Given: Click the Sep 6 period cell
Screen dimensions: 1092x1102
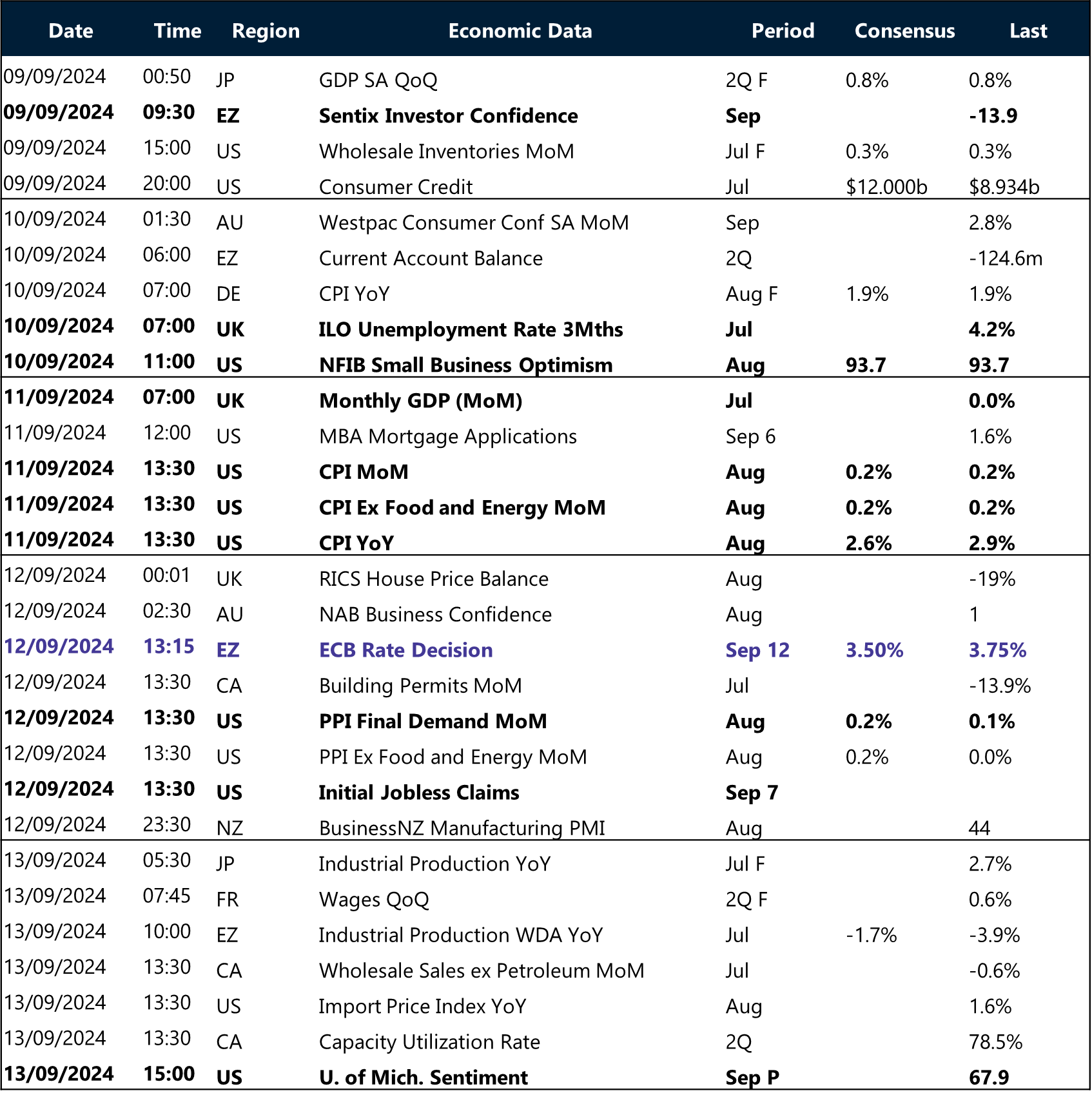Looking at the screenshot, I should pyautogui.click(x=750, y=437).
